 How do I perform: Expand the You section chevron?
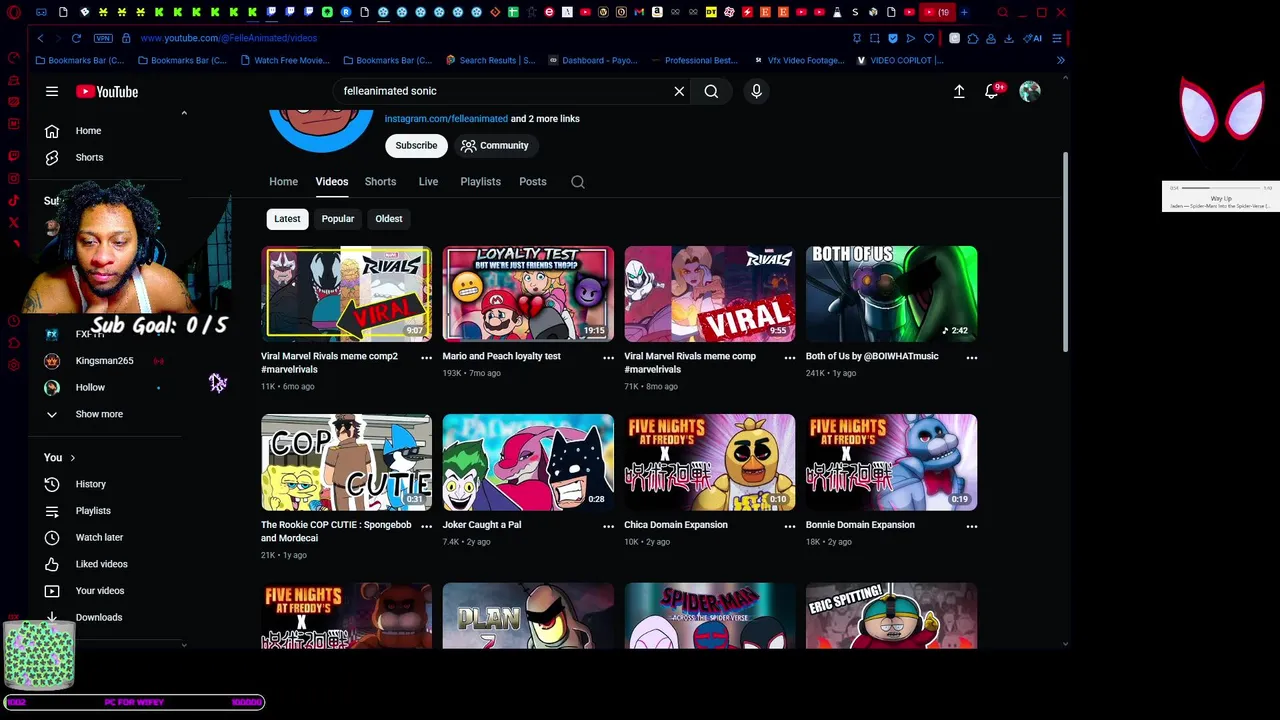pyautogui.click(x=72, y=458)
